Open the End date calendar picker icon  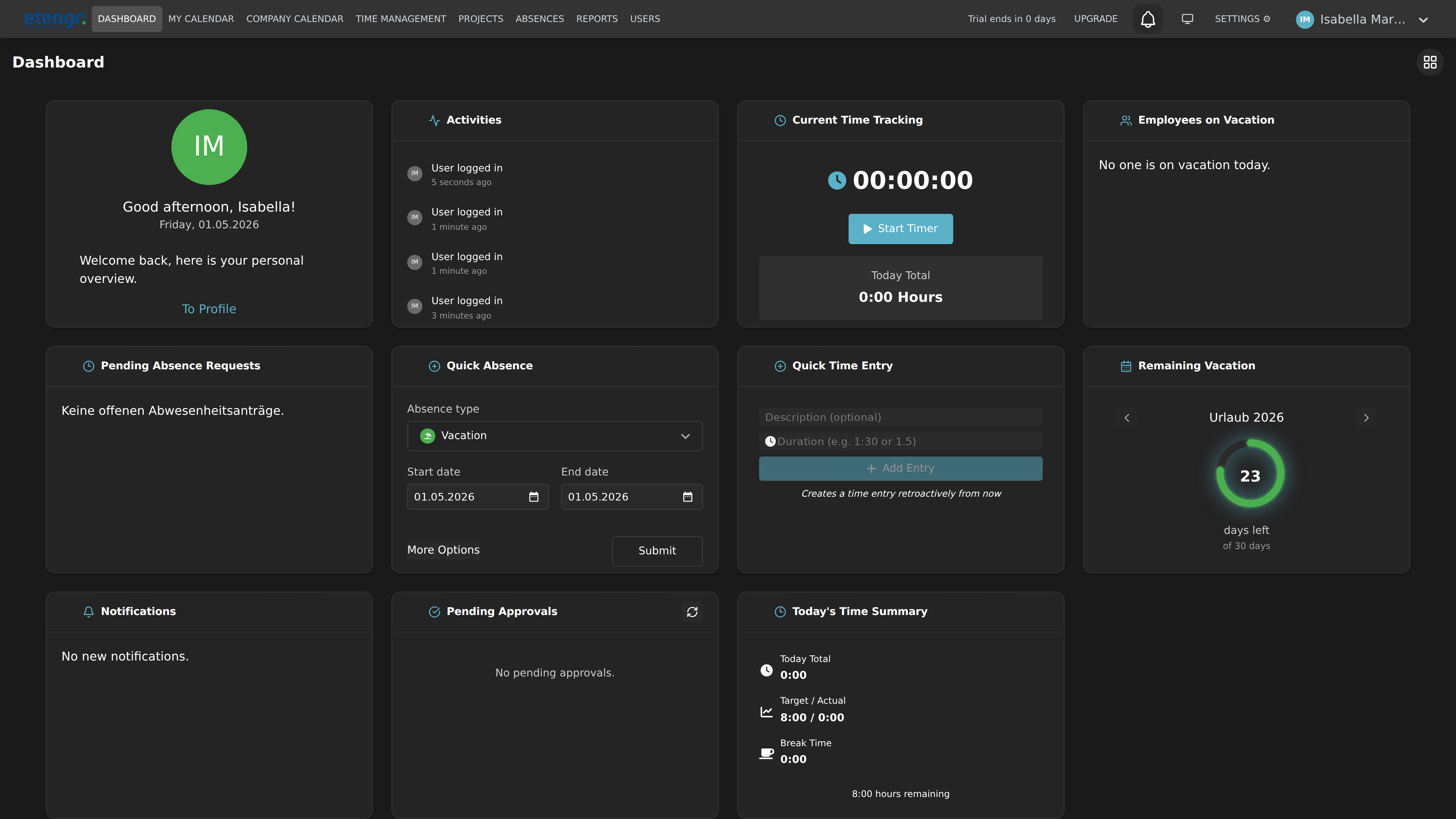coord(687,497)
